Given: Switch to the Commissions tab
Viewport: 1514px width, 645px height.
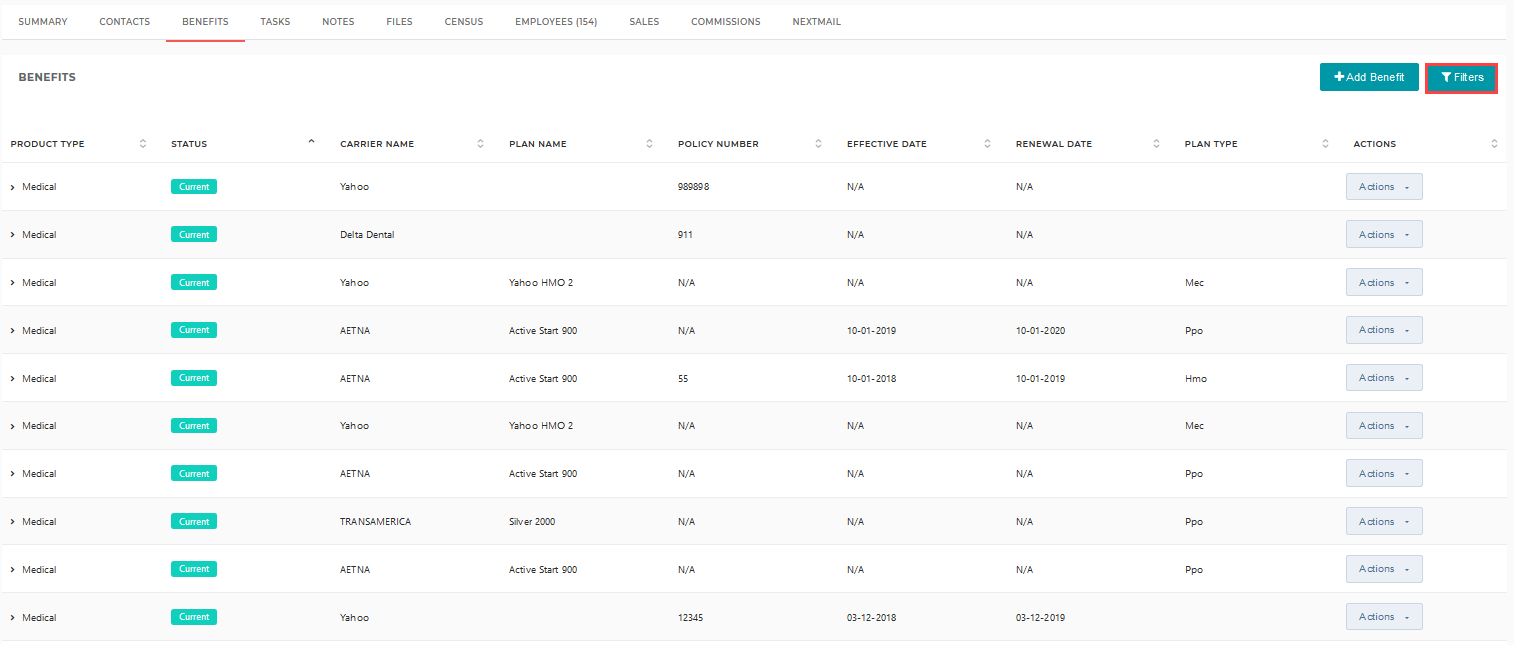Looking at the screenshot, I should (726, 22).
